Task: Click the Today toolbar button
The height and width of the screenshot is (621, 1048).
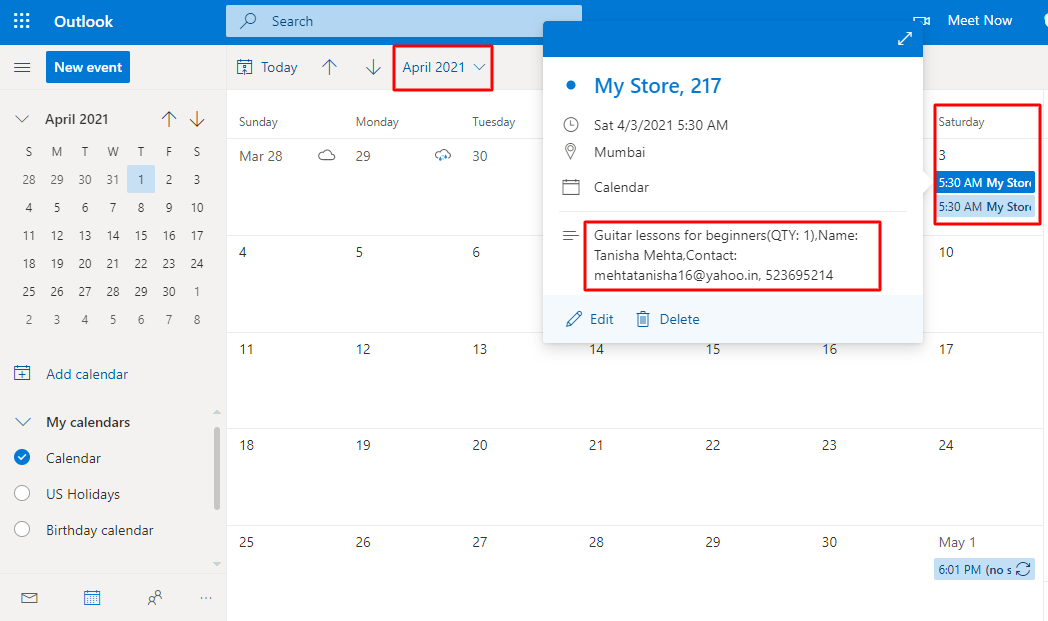Action: (x=267, y=67)
